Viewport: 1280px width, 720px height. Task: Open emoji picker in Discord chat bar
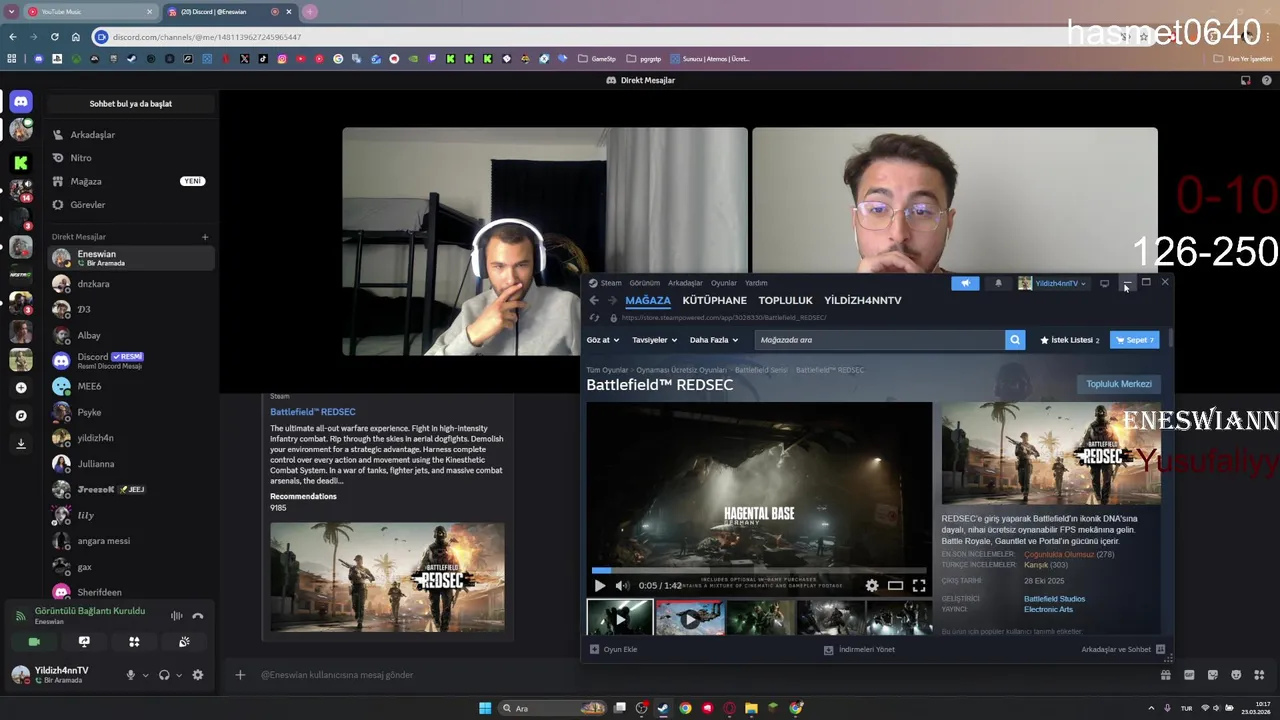click(1236, 675)
